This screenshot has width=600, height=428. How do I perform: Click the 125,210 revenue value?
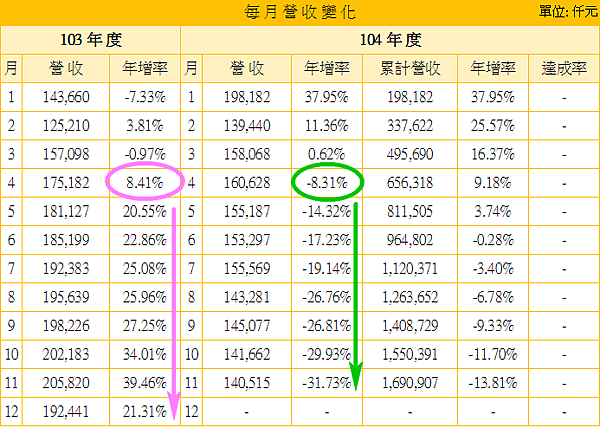point(66,126)
